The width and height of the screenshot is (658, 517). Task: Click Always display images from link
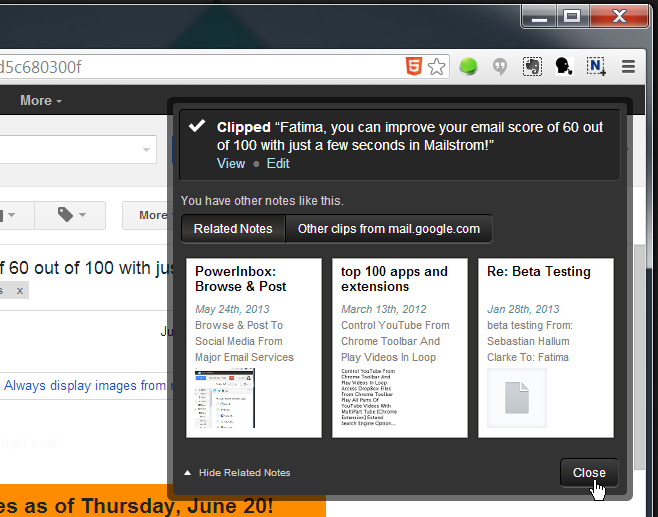[85, 385]
